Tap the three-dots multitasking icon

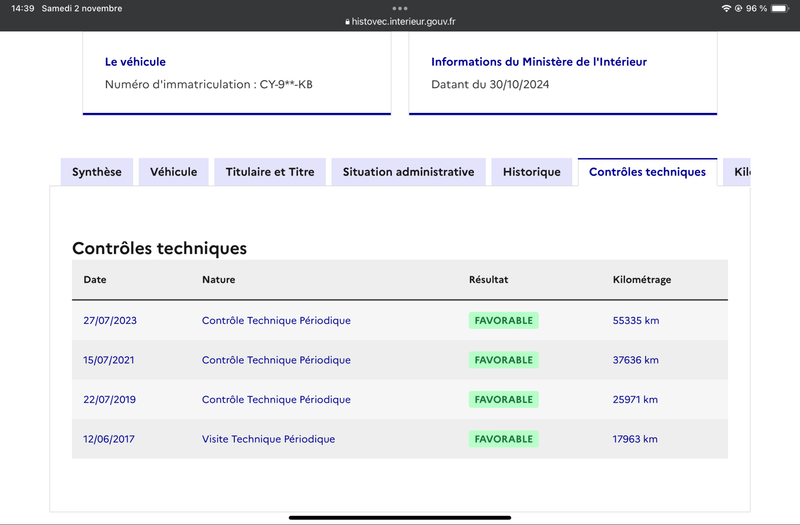[x=400, y=8]
